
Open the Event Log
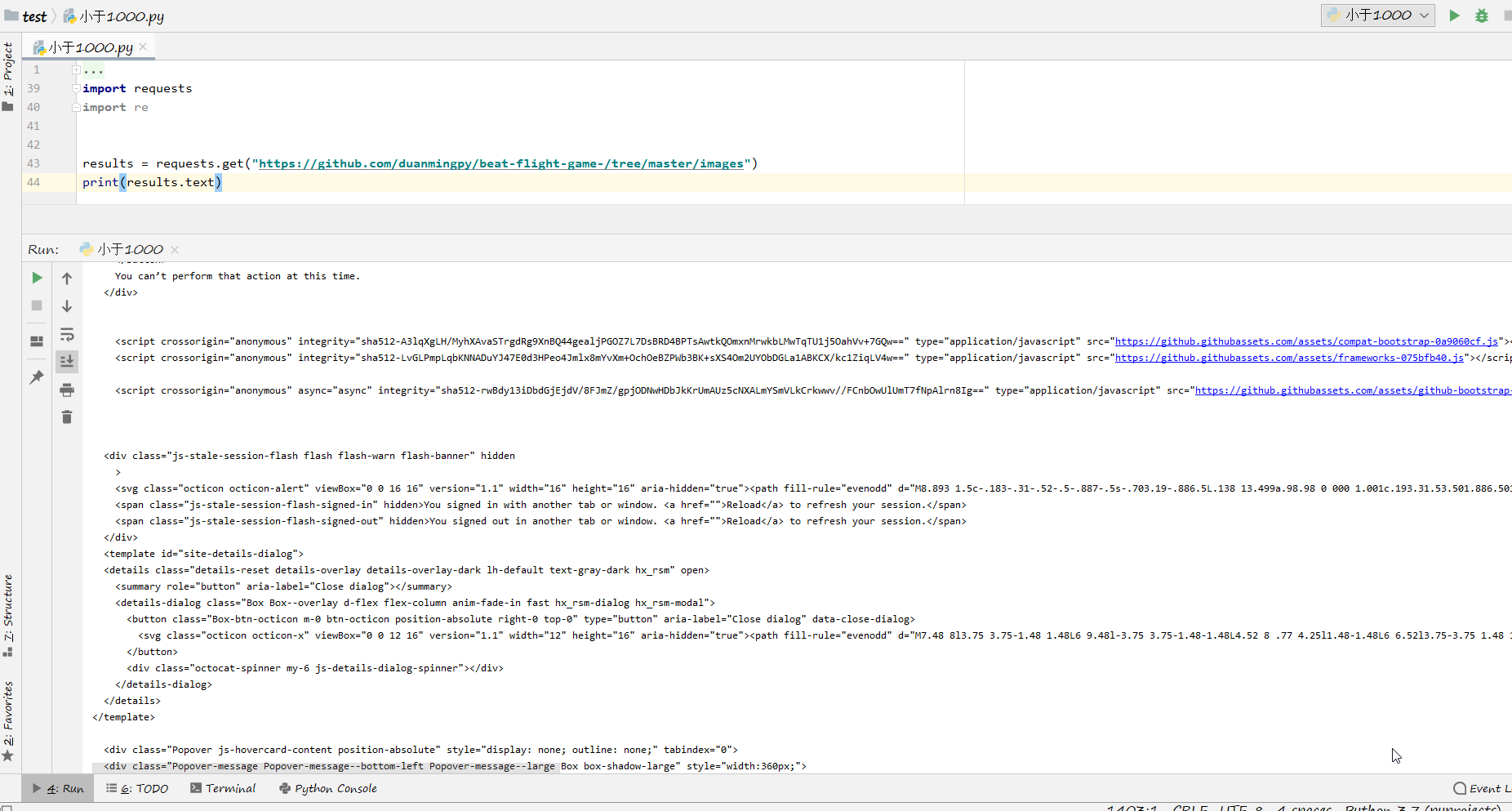pyautogui.click(x=1482, y=788)
